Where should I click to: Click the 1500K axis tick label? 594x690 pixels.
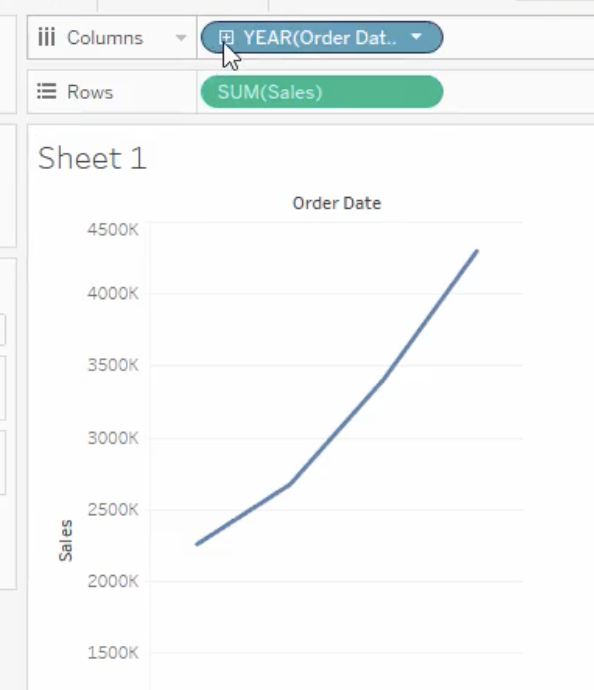coord(113,653)
